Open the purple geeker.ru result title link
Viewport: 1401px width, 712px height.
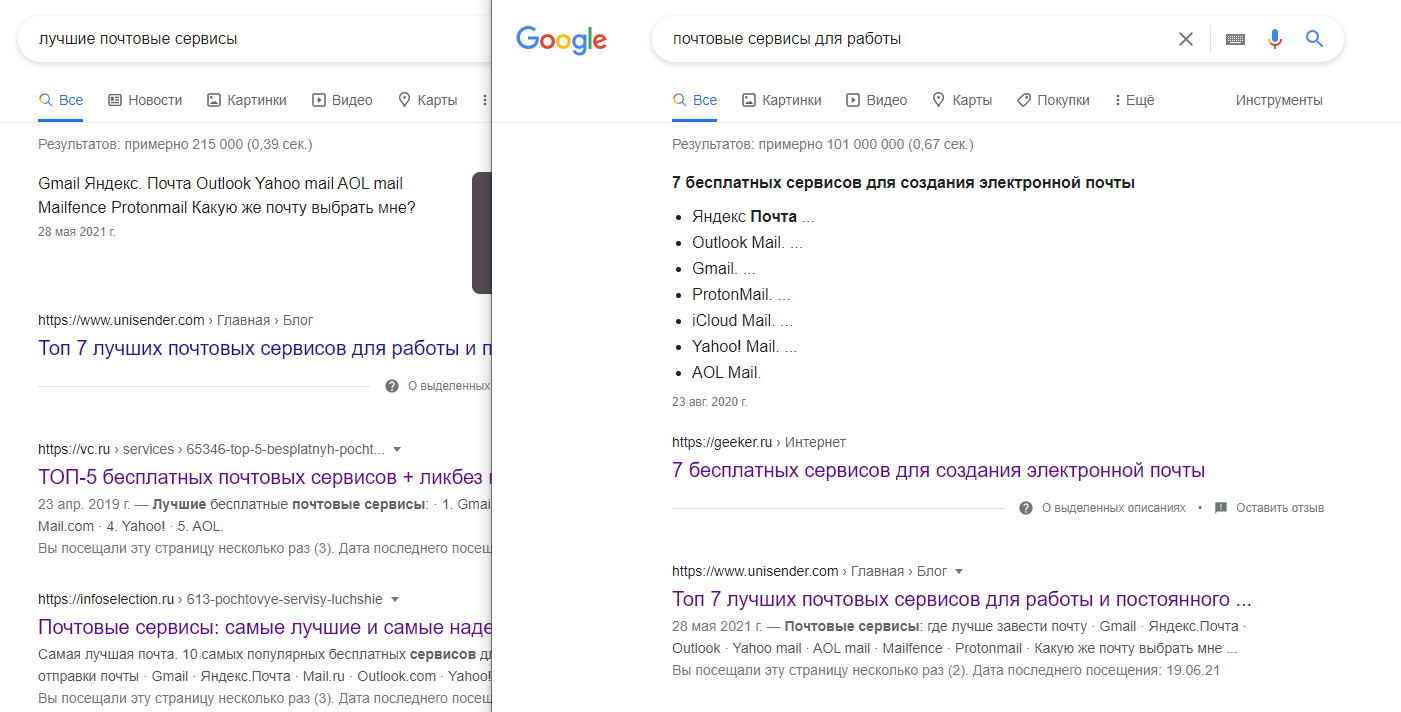[x=939, y=470]
